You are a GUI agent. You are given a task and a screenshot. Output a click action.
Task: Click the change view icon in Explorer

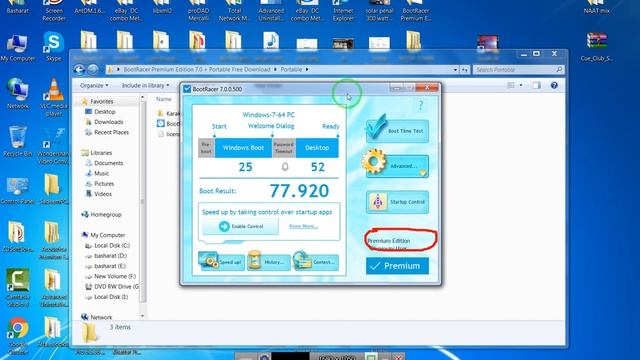pos(511,85)
